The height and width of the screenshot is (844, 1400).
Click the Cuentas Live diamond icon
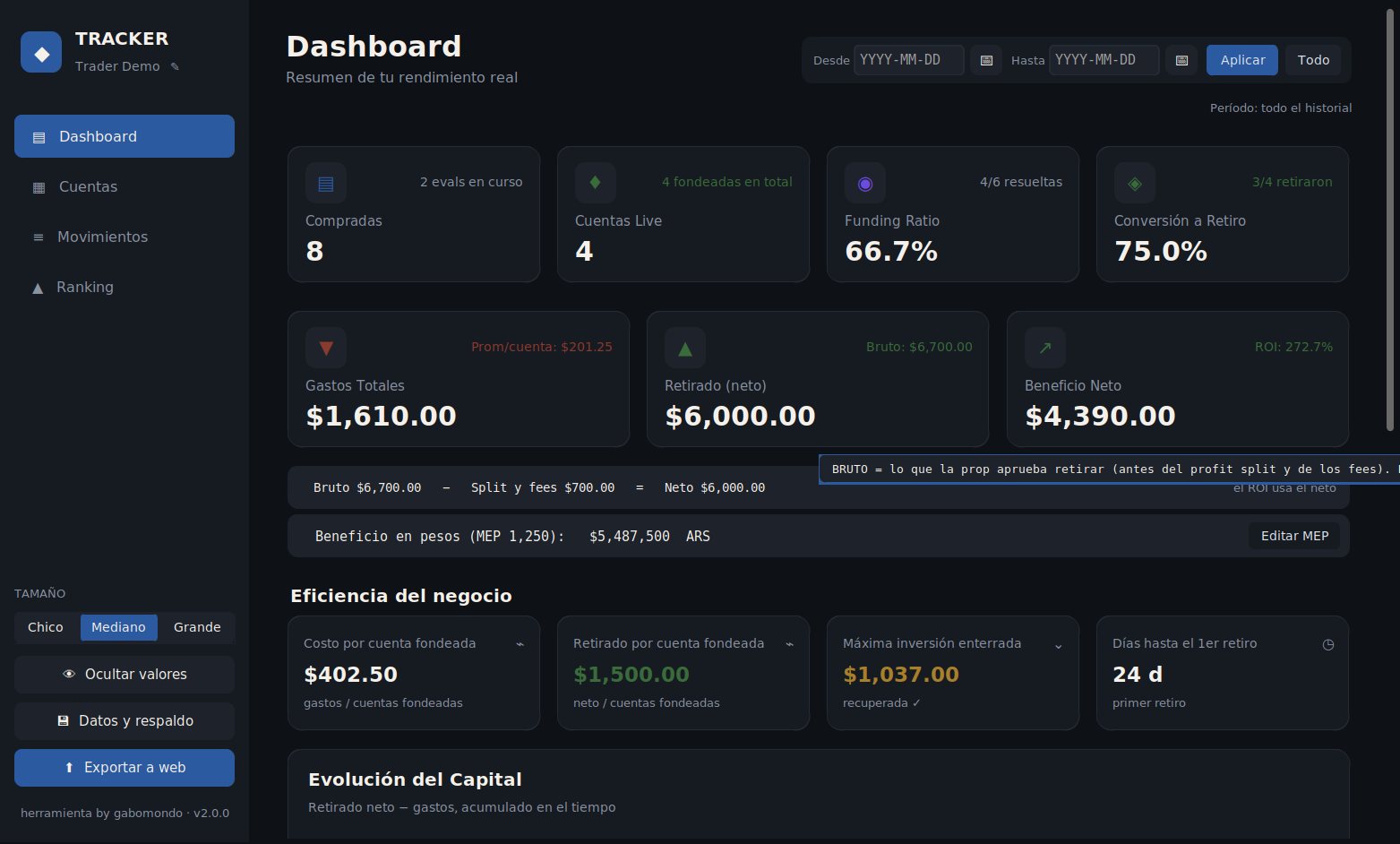point(596,183)
